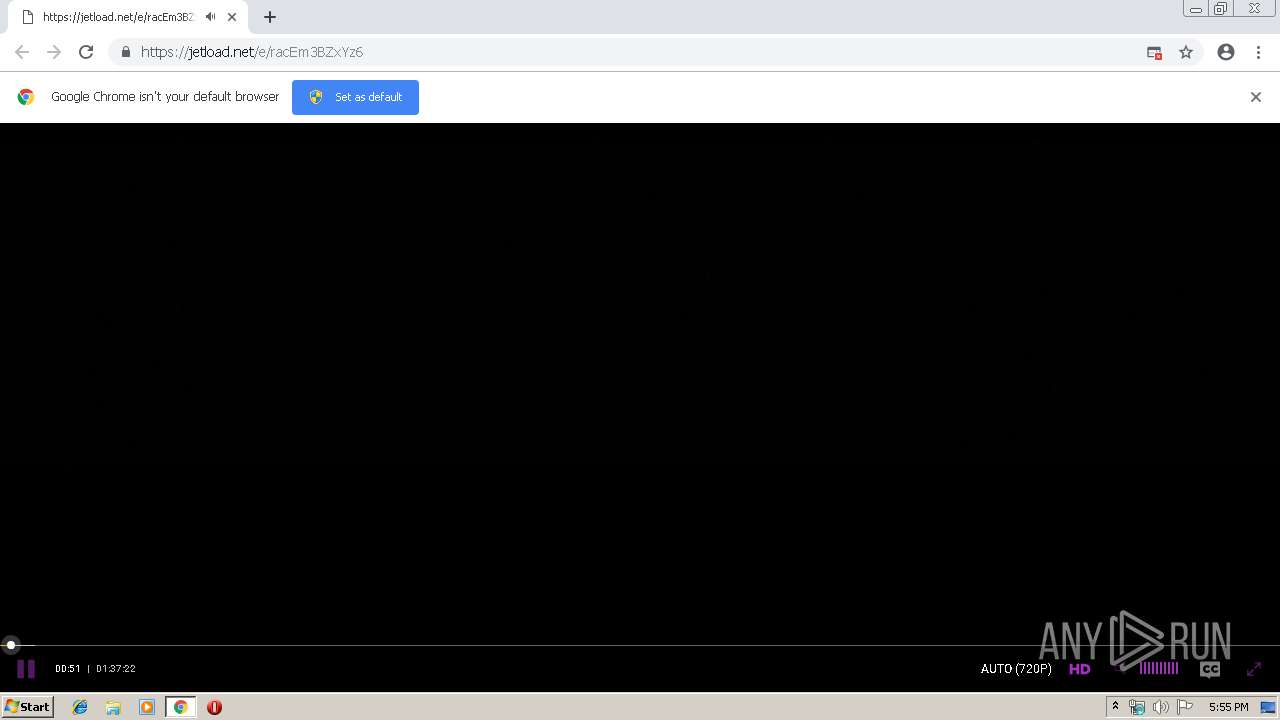
Task: Toggle HD quality icon
Action: (1080, 669)
